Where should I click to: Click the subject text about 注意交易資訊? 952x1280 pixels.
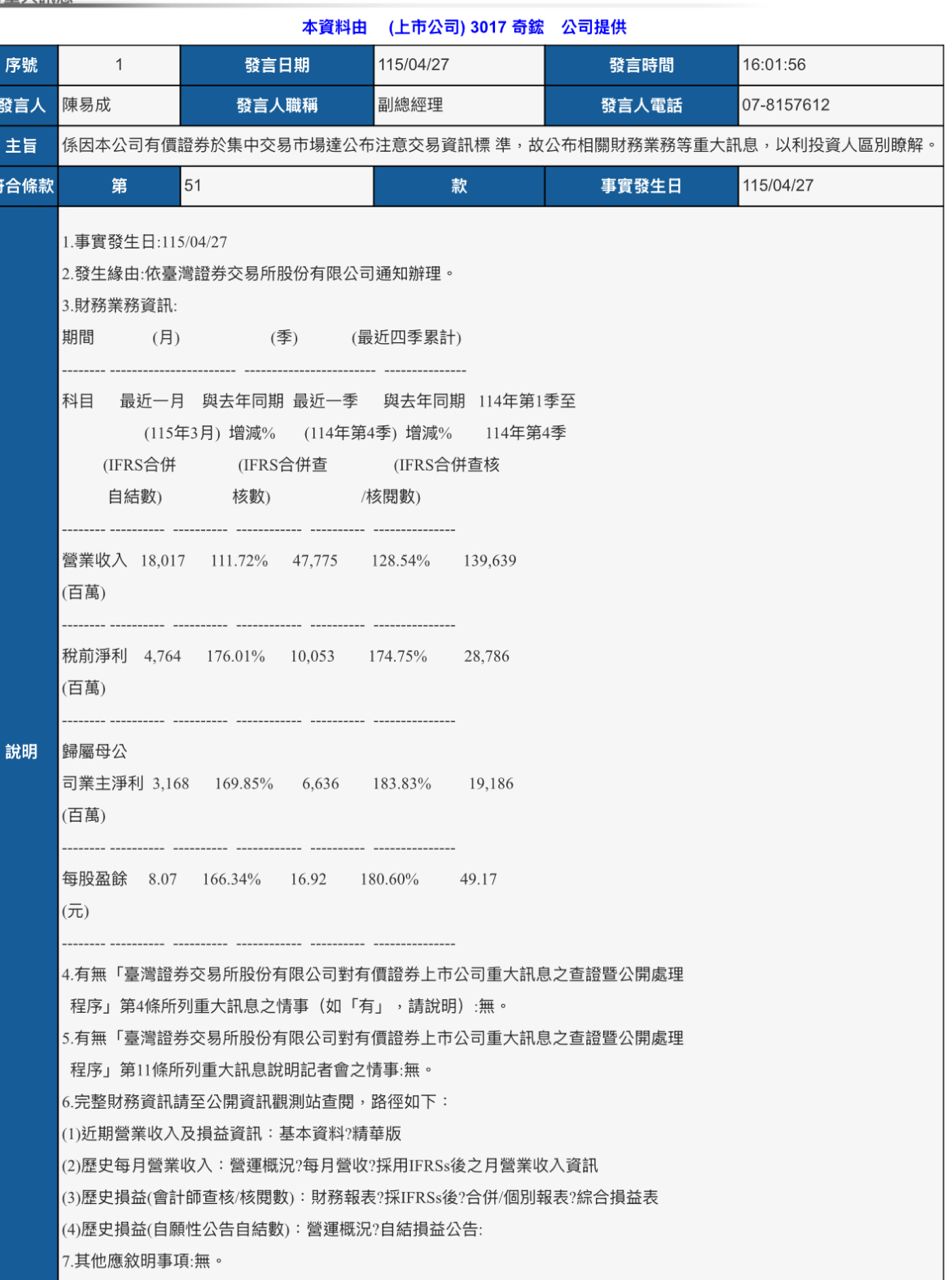pyautogui.click(x=500, y=145)
